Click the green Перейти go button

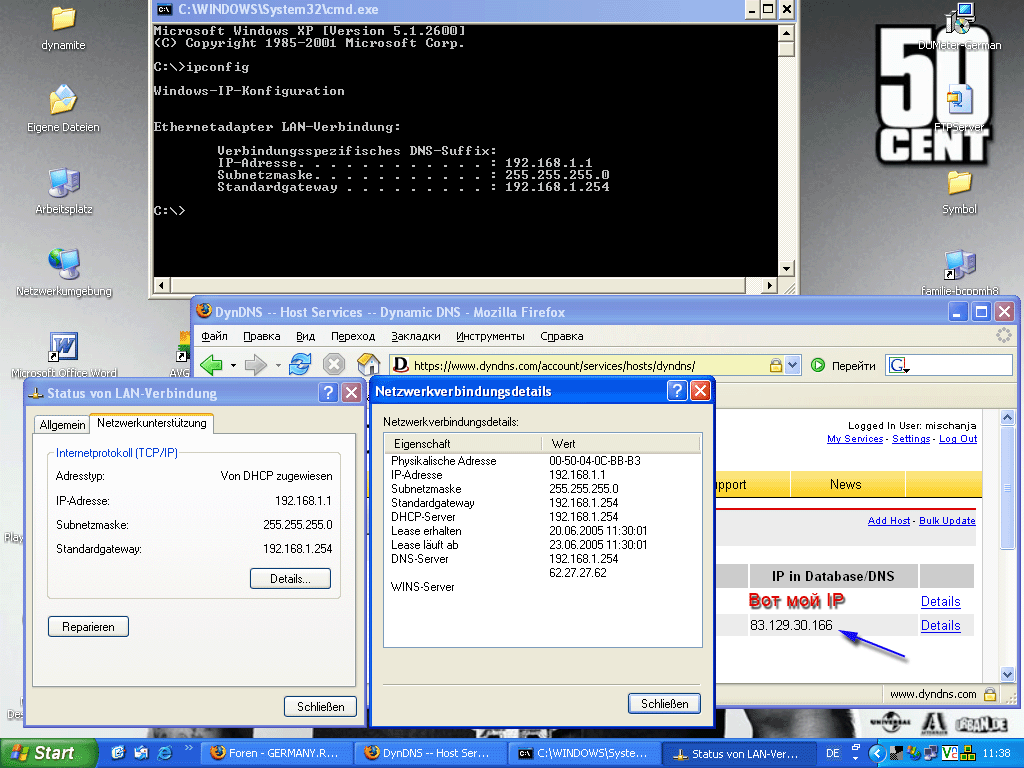coord(843,366)
